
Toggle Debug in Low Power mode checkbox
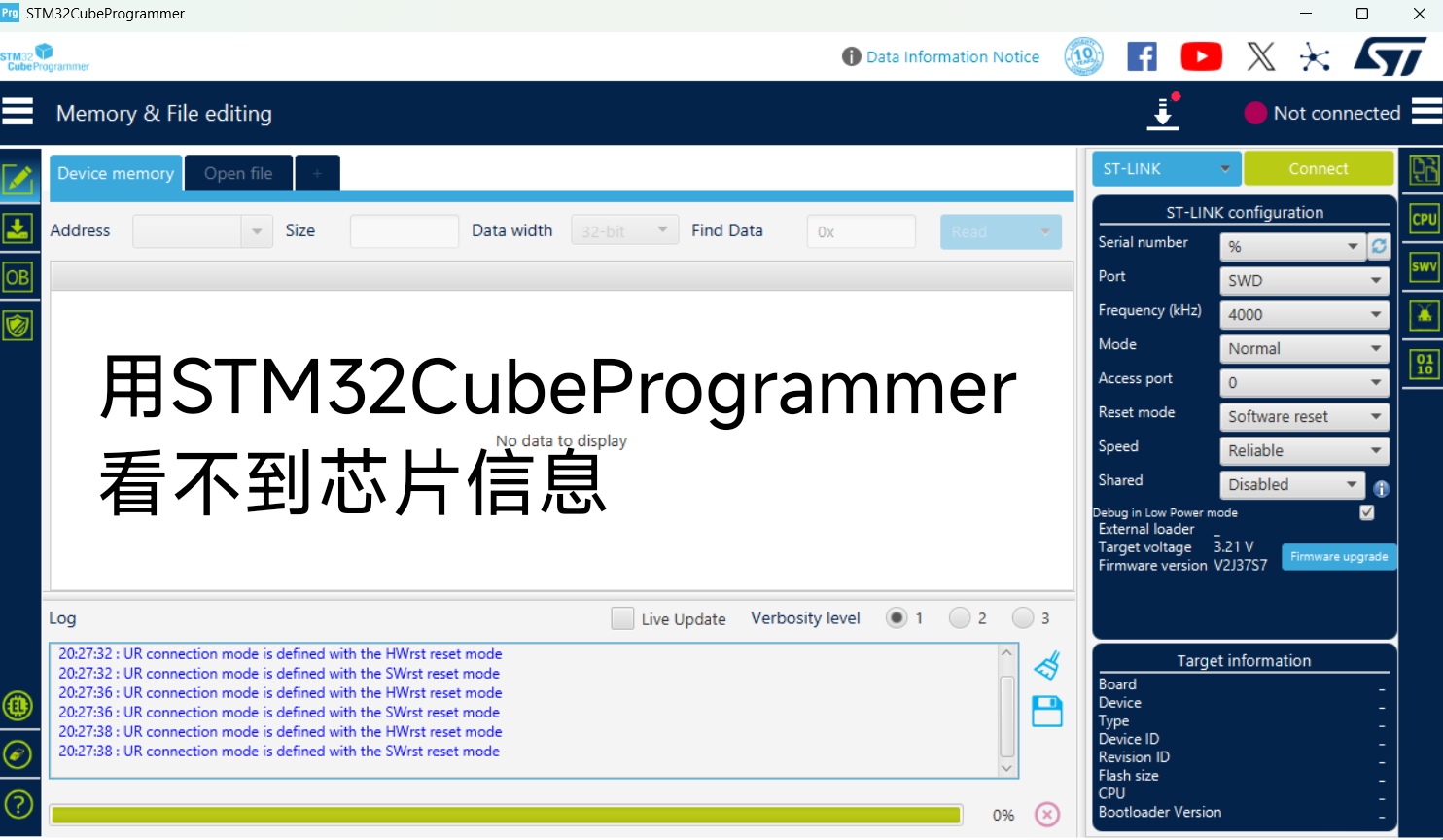[1367, 512]
